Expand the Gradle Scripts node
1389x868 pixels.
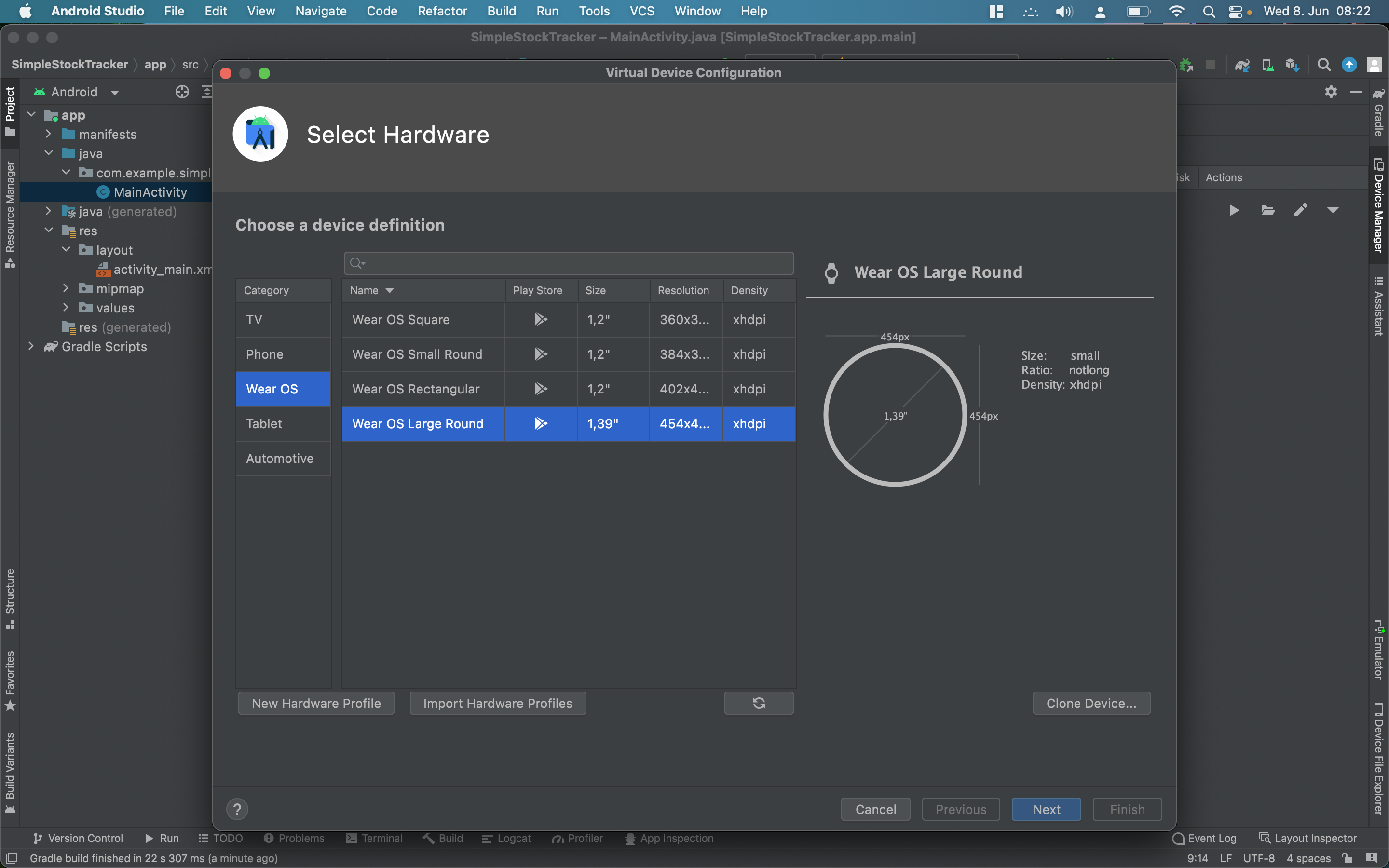tap(31, 346)
